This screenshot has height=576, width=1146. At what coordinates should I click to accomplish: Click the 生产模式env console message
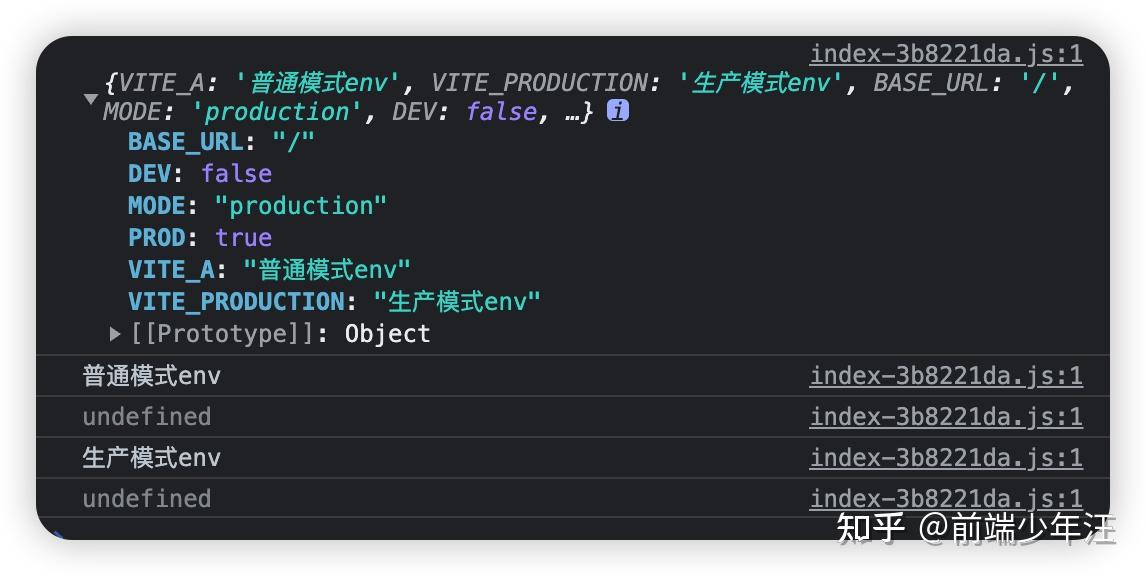pyautogui.click(x=151, y=458)
